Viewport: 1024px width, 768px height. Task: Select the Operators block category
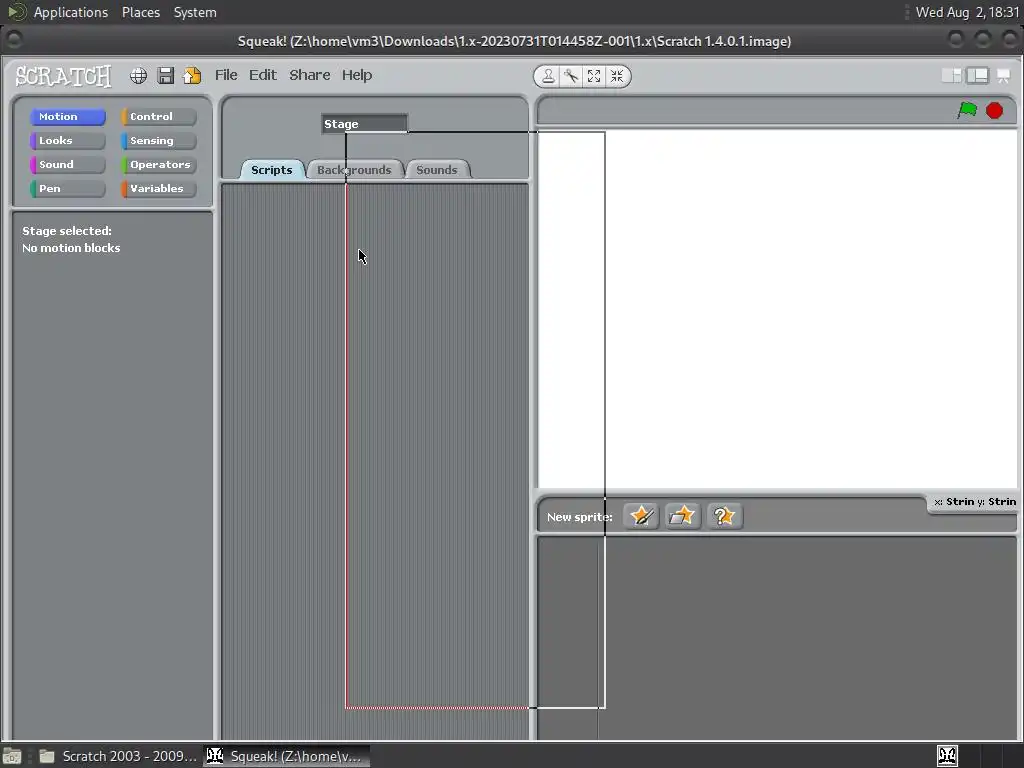tap(159, 165)
